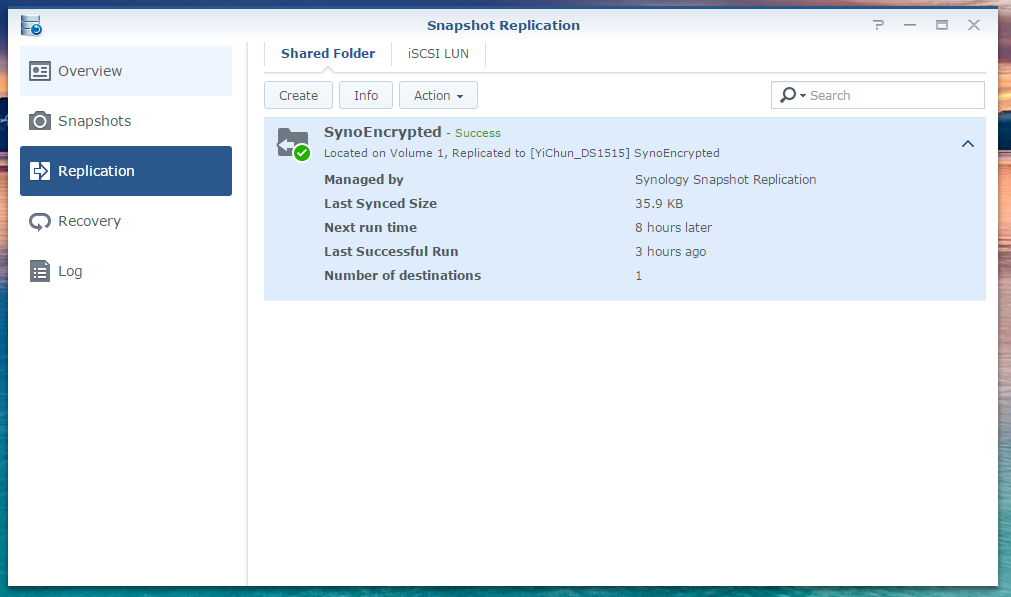Switch to the Shared Folder tab

pos(328,54)
